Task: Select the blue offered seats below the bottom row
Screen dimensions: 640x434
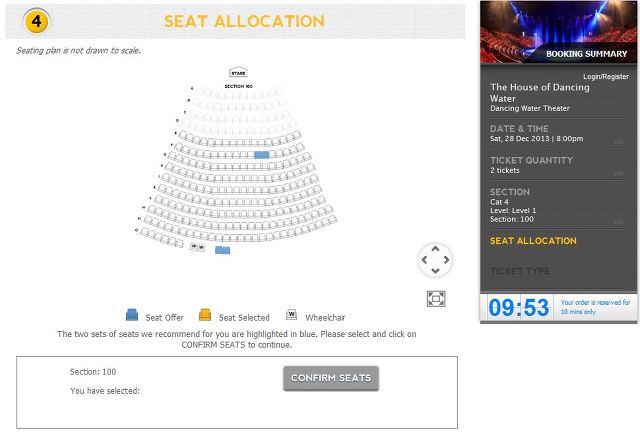Action: [x=222, y=250]
